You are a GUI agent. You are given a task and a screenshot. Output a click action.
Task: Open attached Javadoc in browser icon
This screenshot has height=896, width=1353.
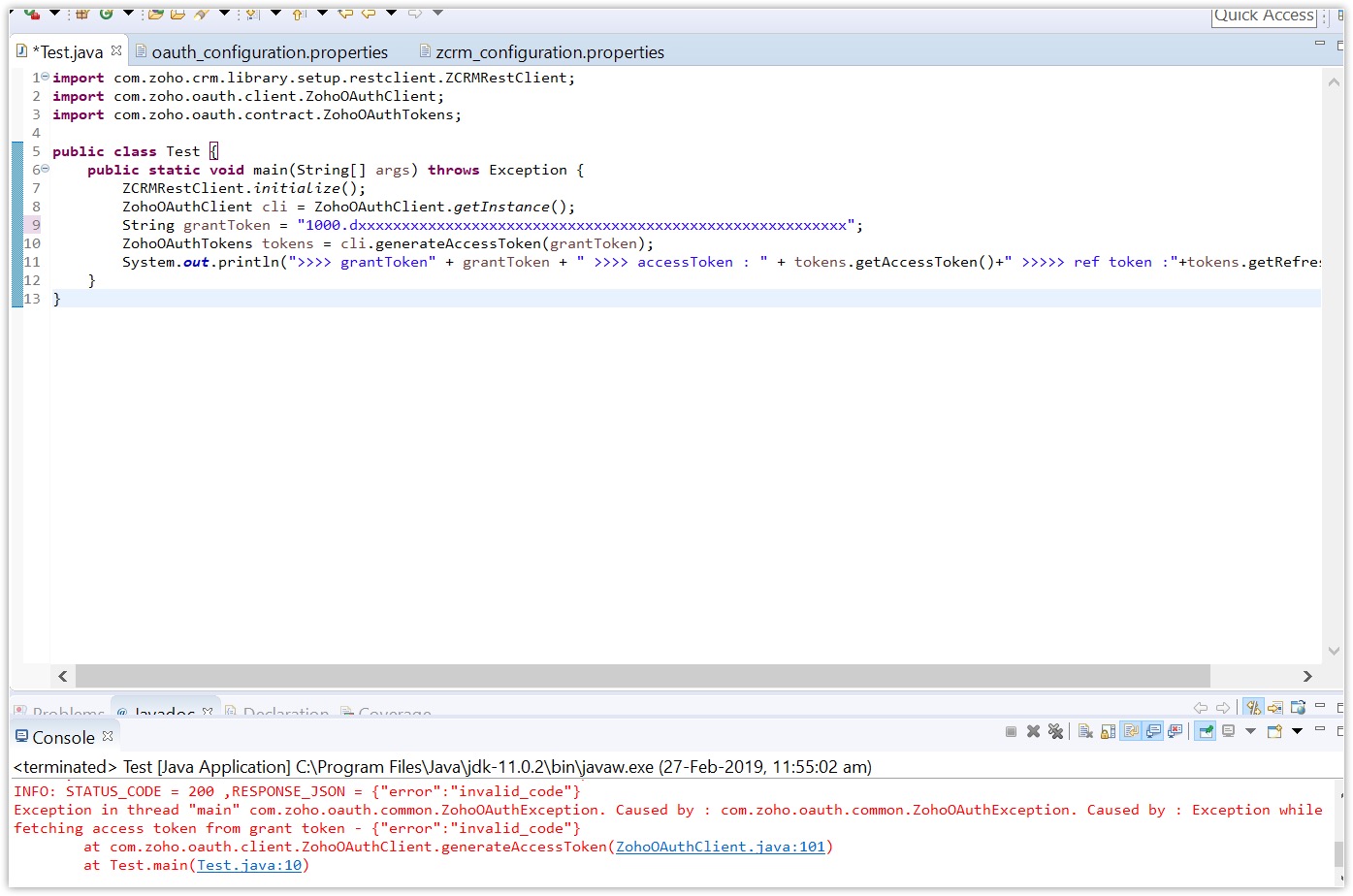point(1298,708)
